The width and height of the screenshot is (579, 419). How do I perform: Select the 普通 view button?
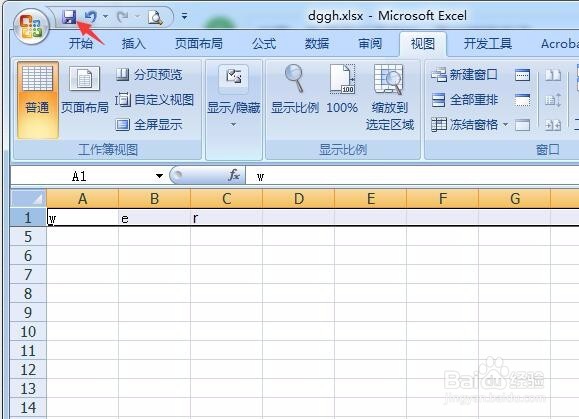pos(37,100)
